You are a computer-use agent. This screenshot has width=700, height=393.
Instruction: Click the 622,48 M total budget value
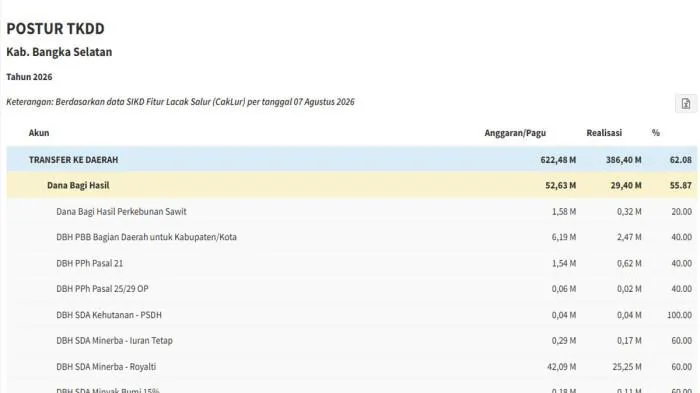[558, 159]
